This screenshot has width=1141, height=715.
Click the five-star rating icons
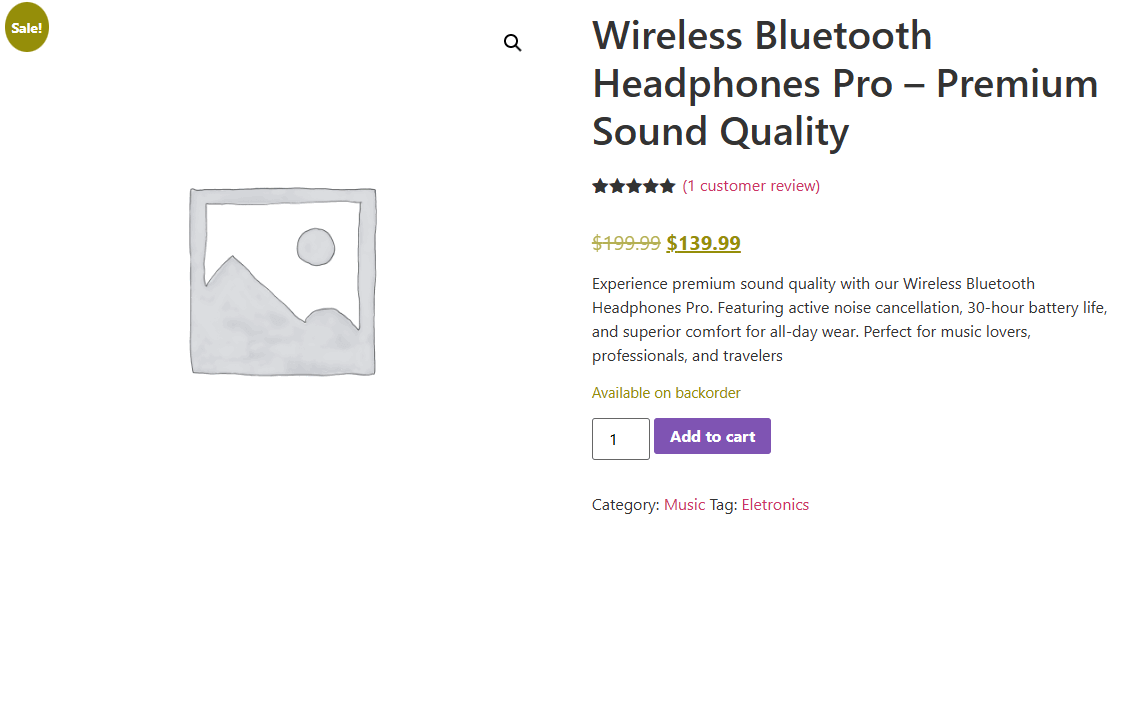(x=633, y=186)
